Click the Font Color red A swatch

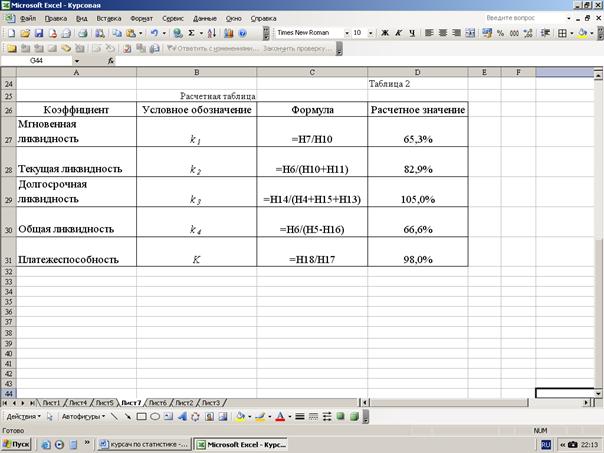point(281,415)
